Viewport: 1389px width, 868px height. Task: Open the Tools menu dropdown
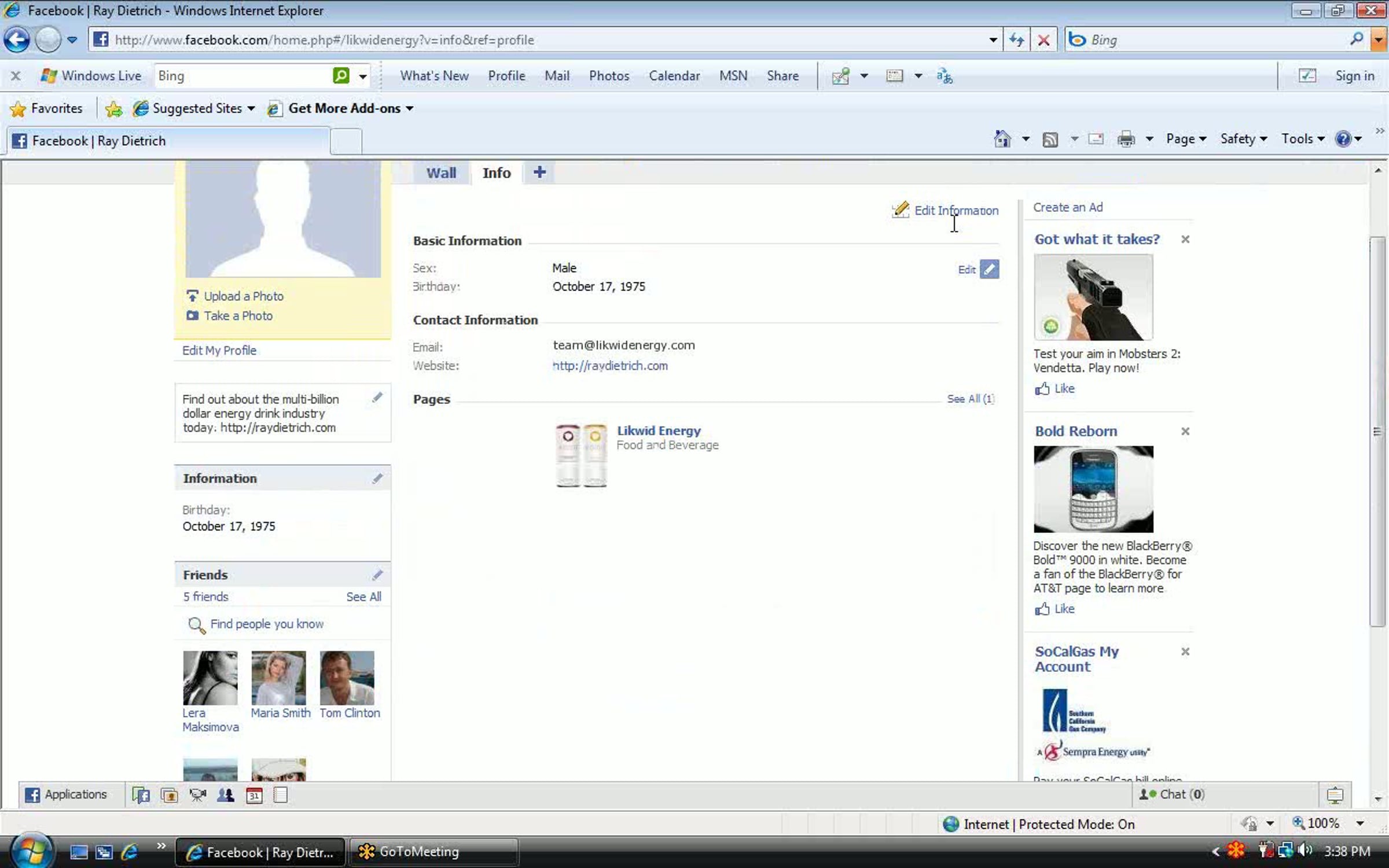(x=1303, y=139)
